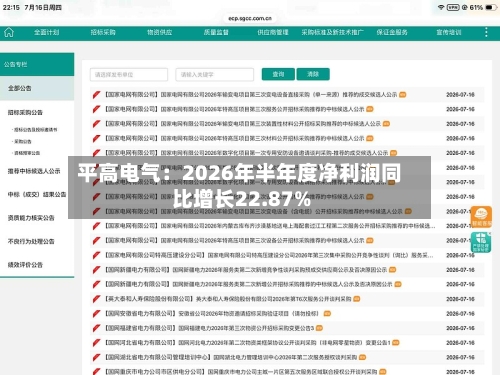Select 全部公告 in the sidebar

click(x=37, y=88)
